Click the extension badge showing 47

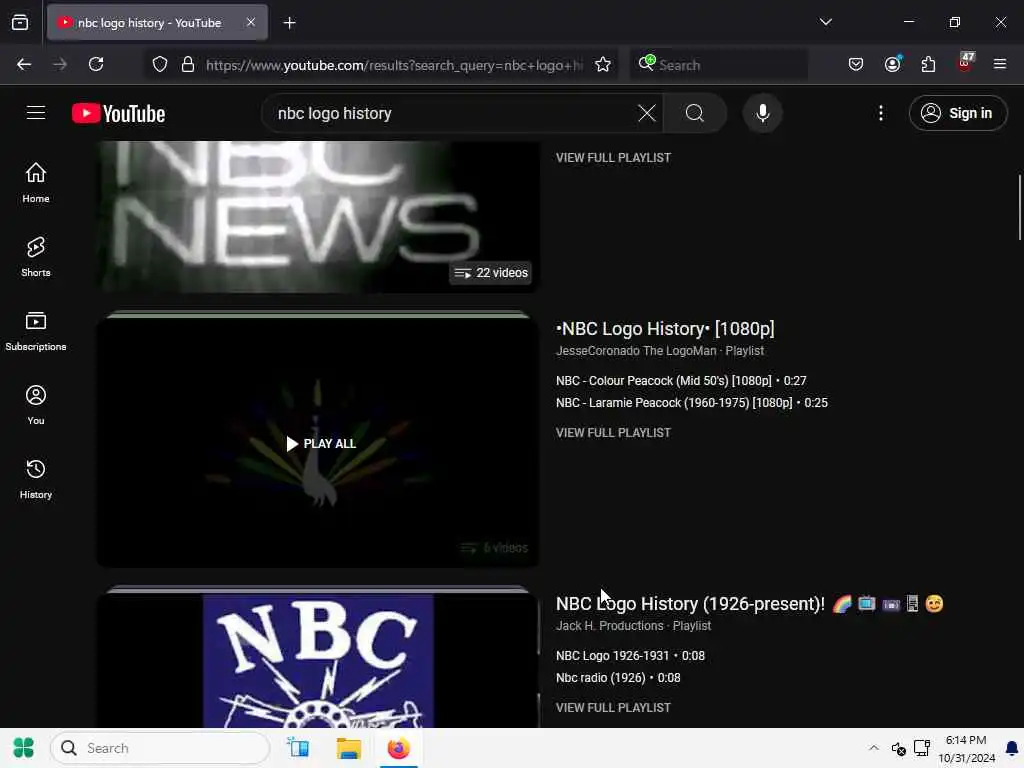coord(965,63)
